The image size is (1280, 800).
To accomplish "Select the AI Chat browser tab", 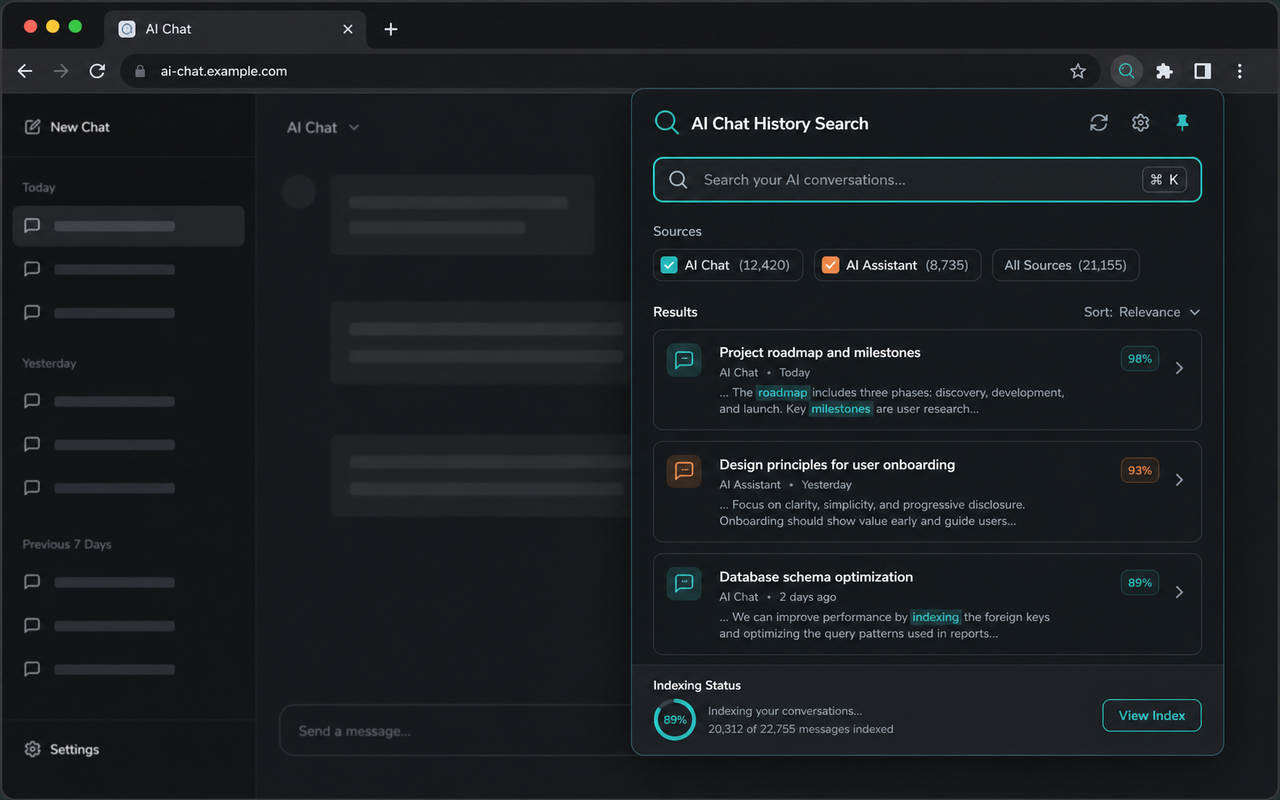I will pos(235,29).
